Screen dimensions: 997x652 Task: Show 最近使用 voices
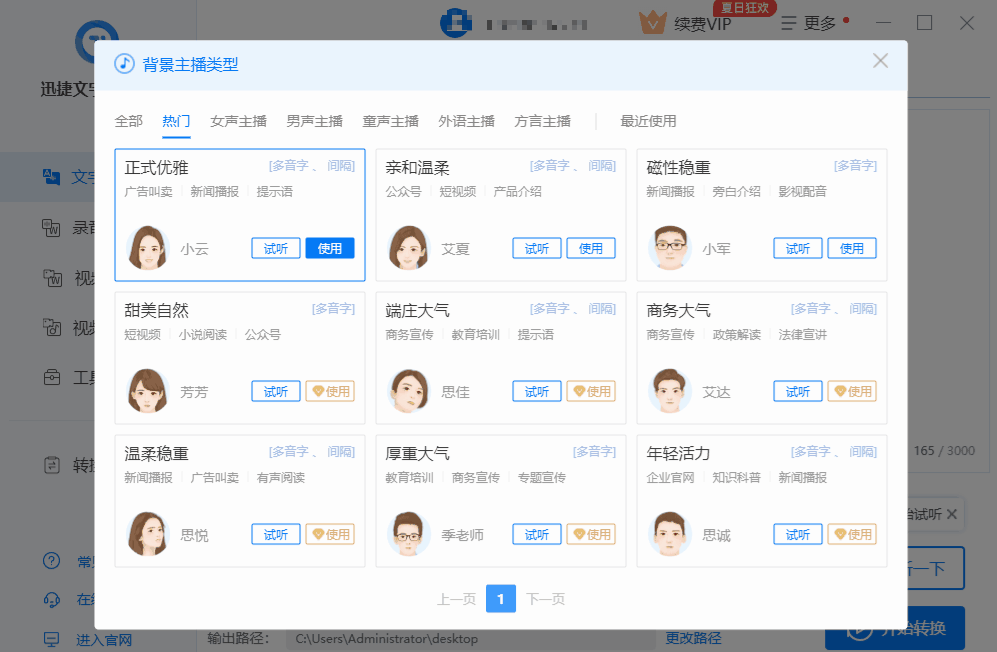pos(648,121)
